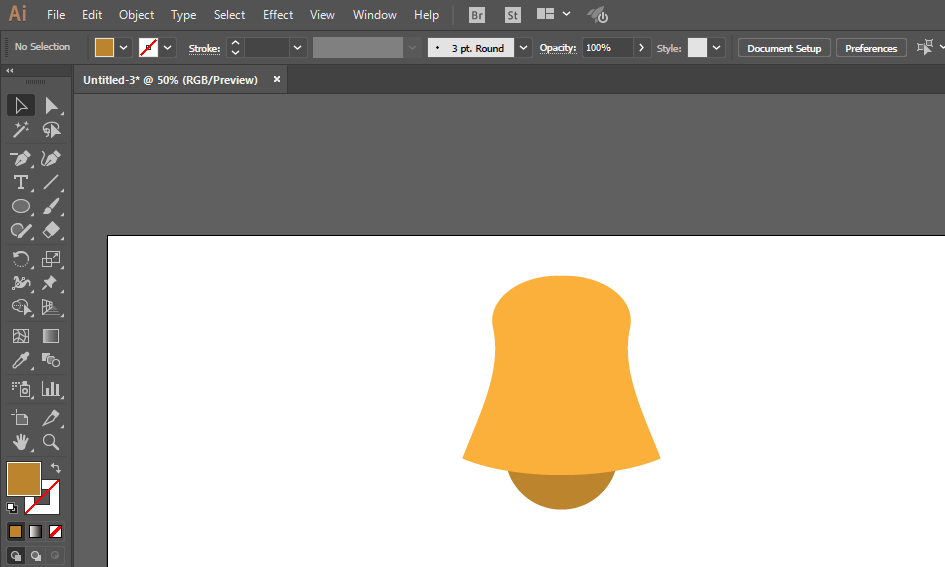Select the Perspective Grid tool
The width and height of the screenshot is (945, 567).
coord(51,307)
